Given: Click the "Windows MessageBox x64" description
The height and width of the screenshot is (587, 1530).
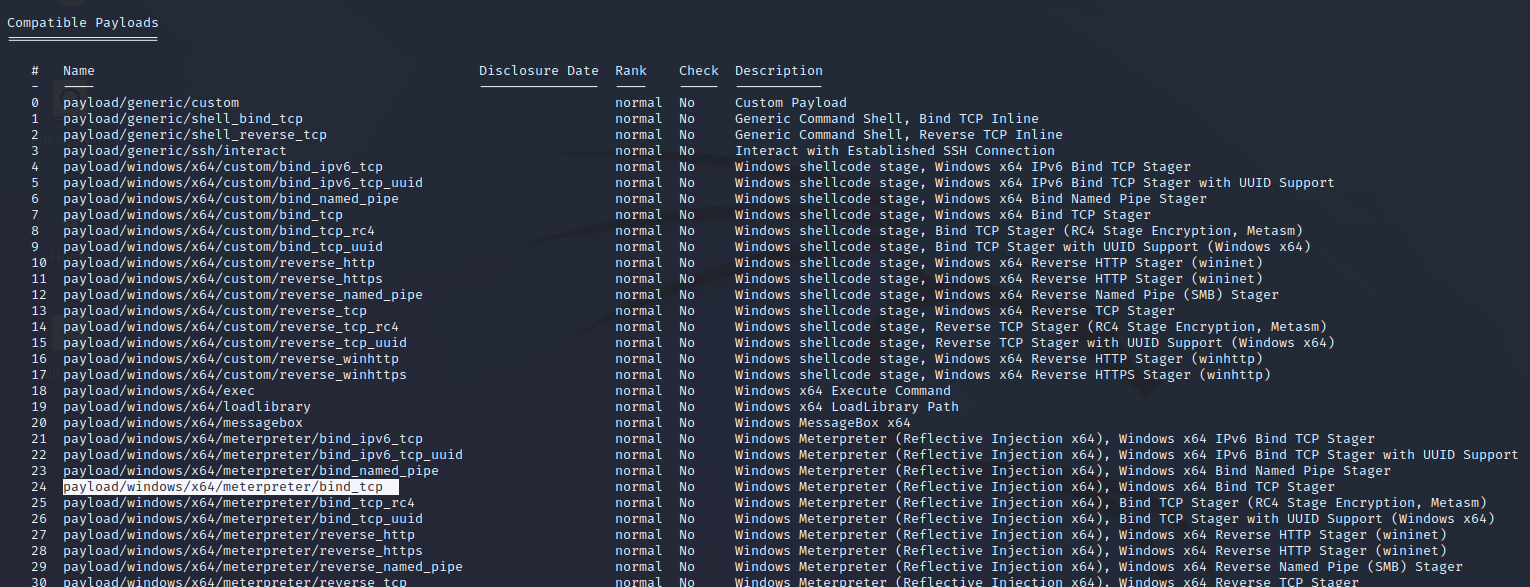Looking at the screenshot, I should [823, 423].
